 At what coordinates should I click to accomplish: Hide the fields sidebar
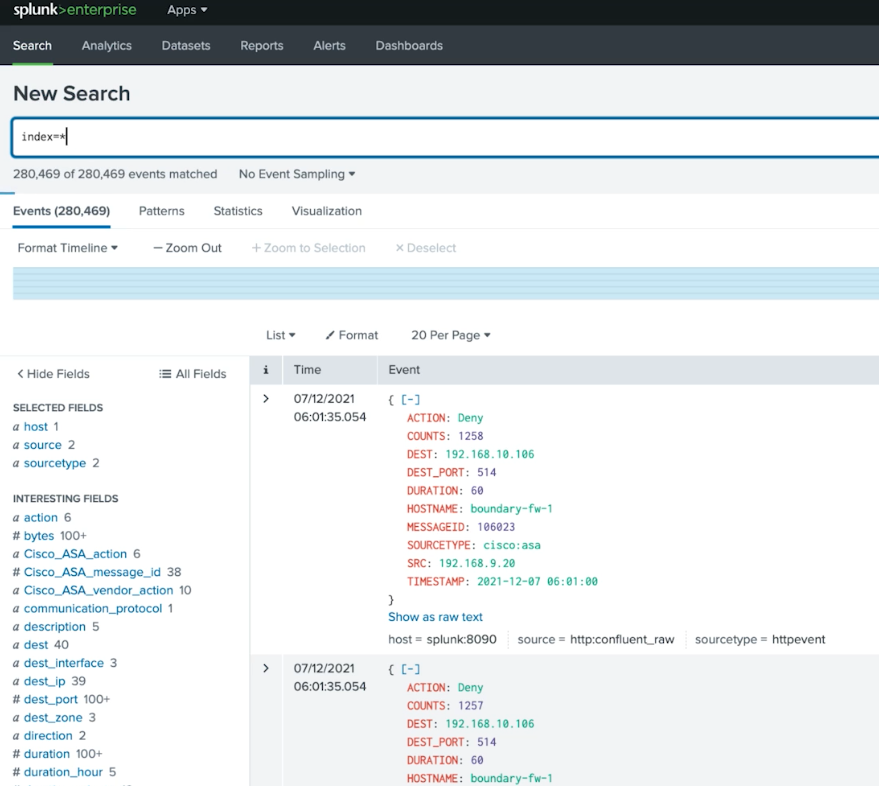tap(53, 374)
